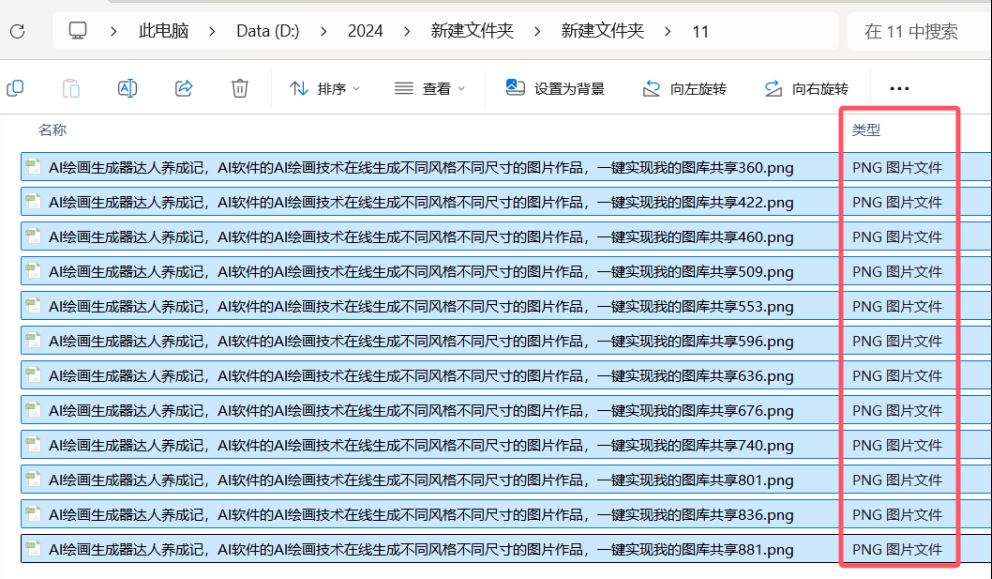Sort by the 类型 column header
This screenshot has height=579, width=992.
[866, 130]
